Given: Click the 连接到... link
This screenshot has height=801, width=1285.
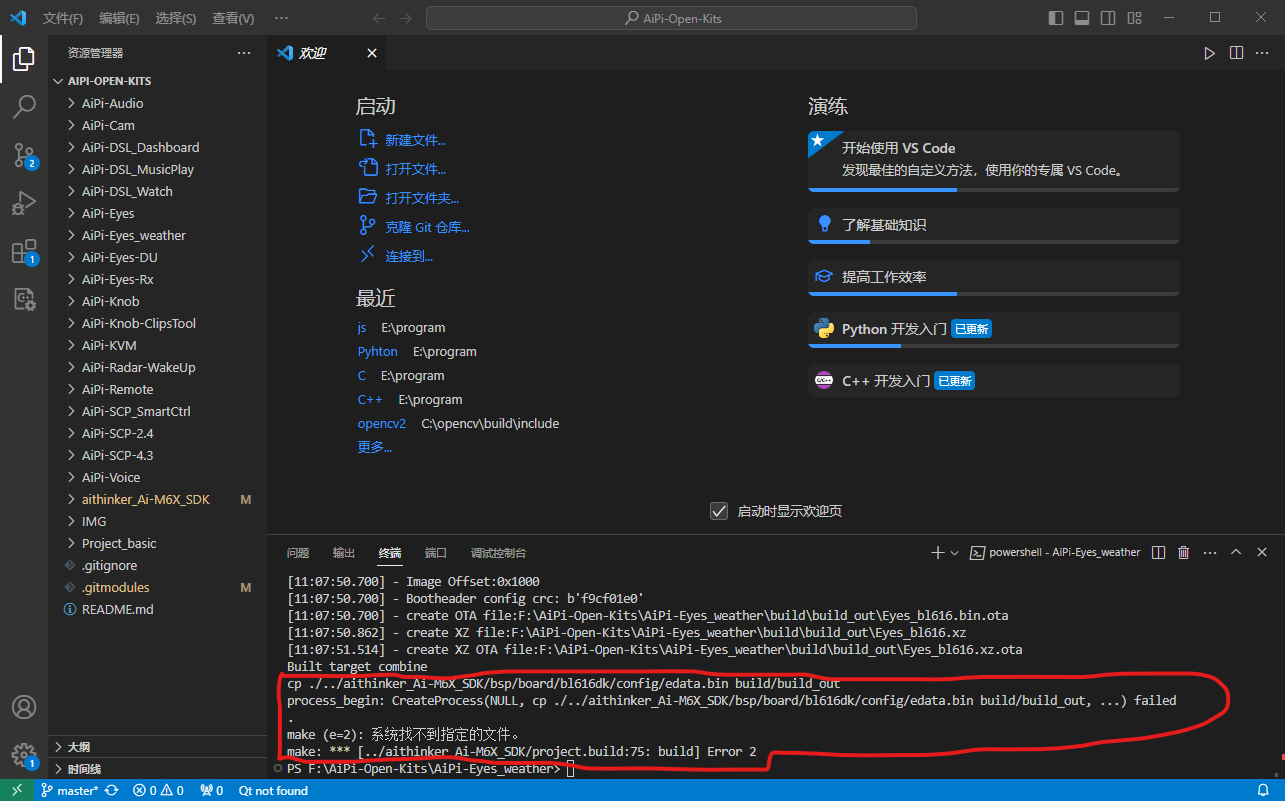Looking at the screenshot, I should tap(409, 256).
